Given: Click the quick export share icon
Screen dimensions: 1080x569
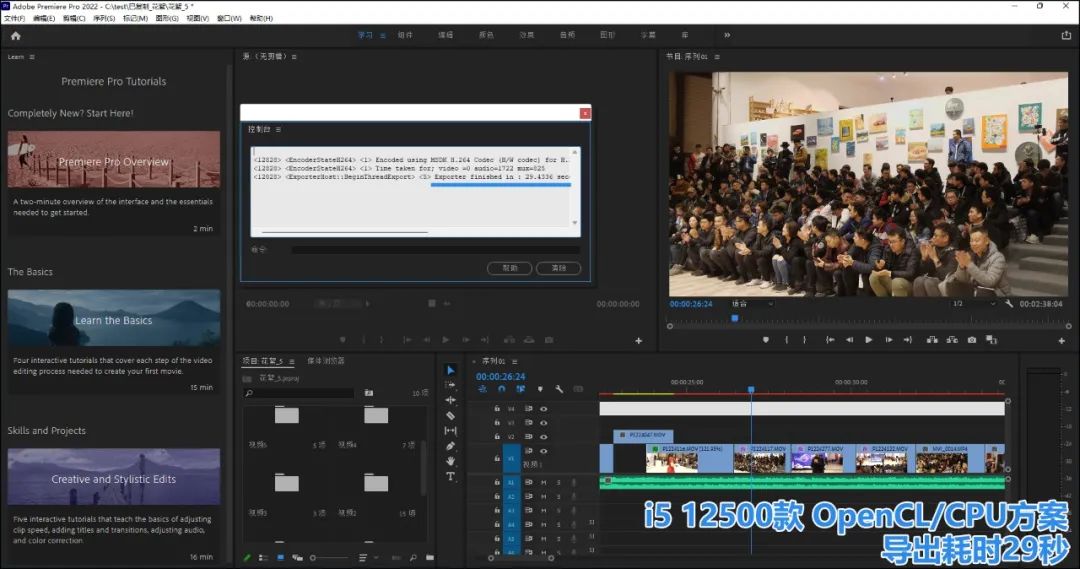Looking at the screenshot, I should [1065, 35].
